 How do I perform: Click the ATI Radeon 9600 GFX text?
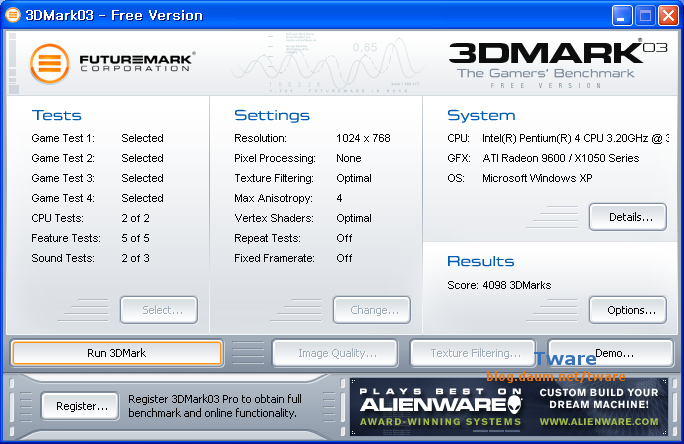(561, 158)
